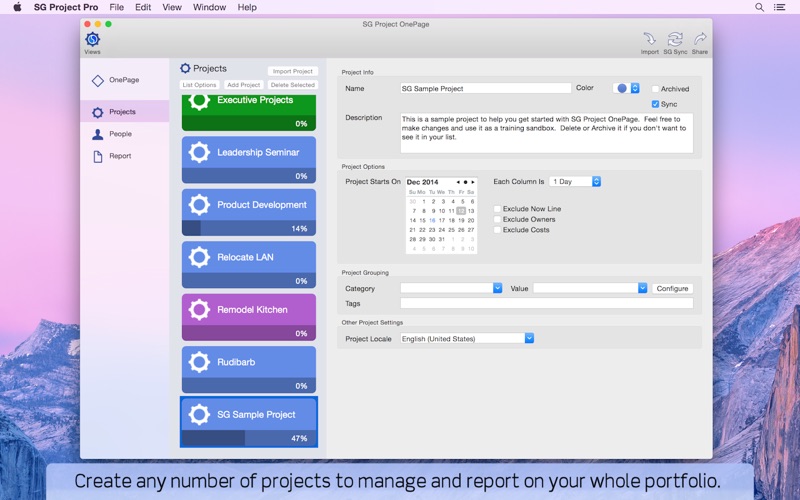This screenshot has width=800, height=500.
Task: Jump to today using calendar dot
Action: coord(465,182)
